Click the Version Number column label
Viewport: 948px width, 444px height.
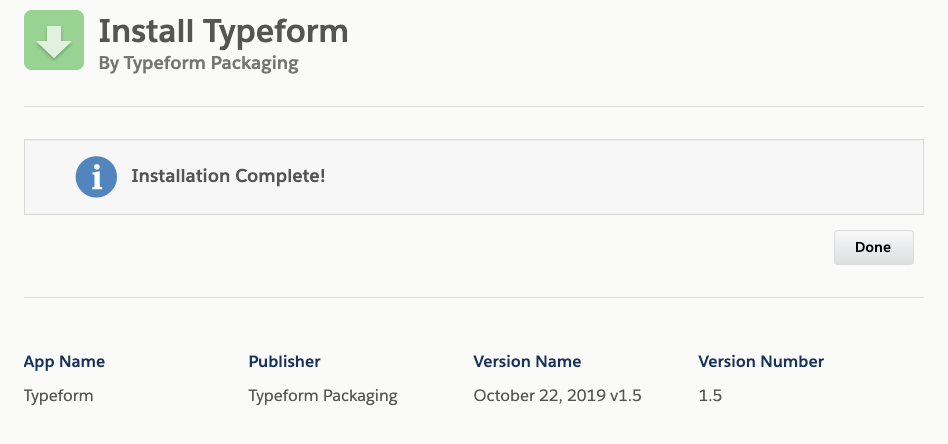point(761,362)
